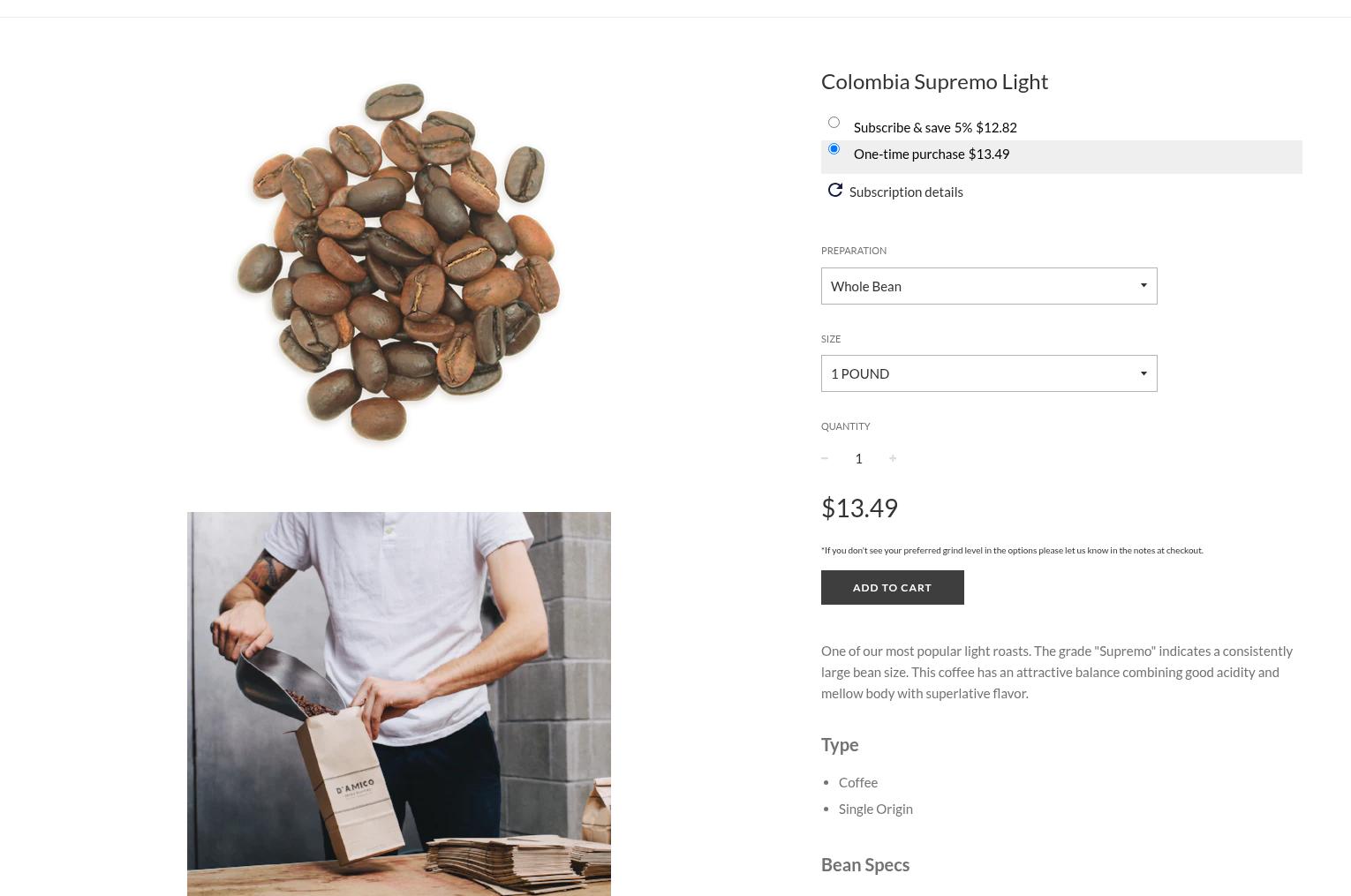1351x896 pixels.
Task: Open the man scooping coffee photo
Action: [399, 704]
